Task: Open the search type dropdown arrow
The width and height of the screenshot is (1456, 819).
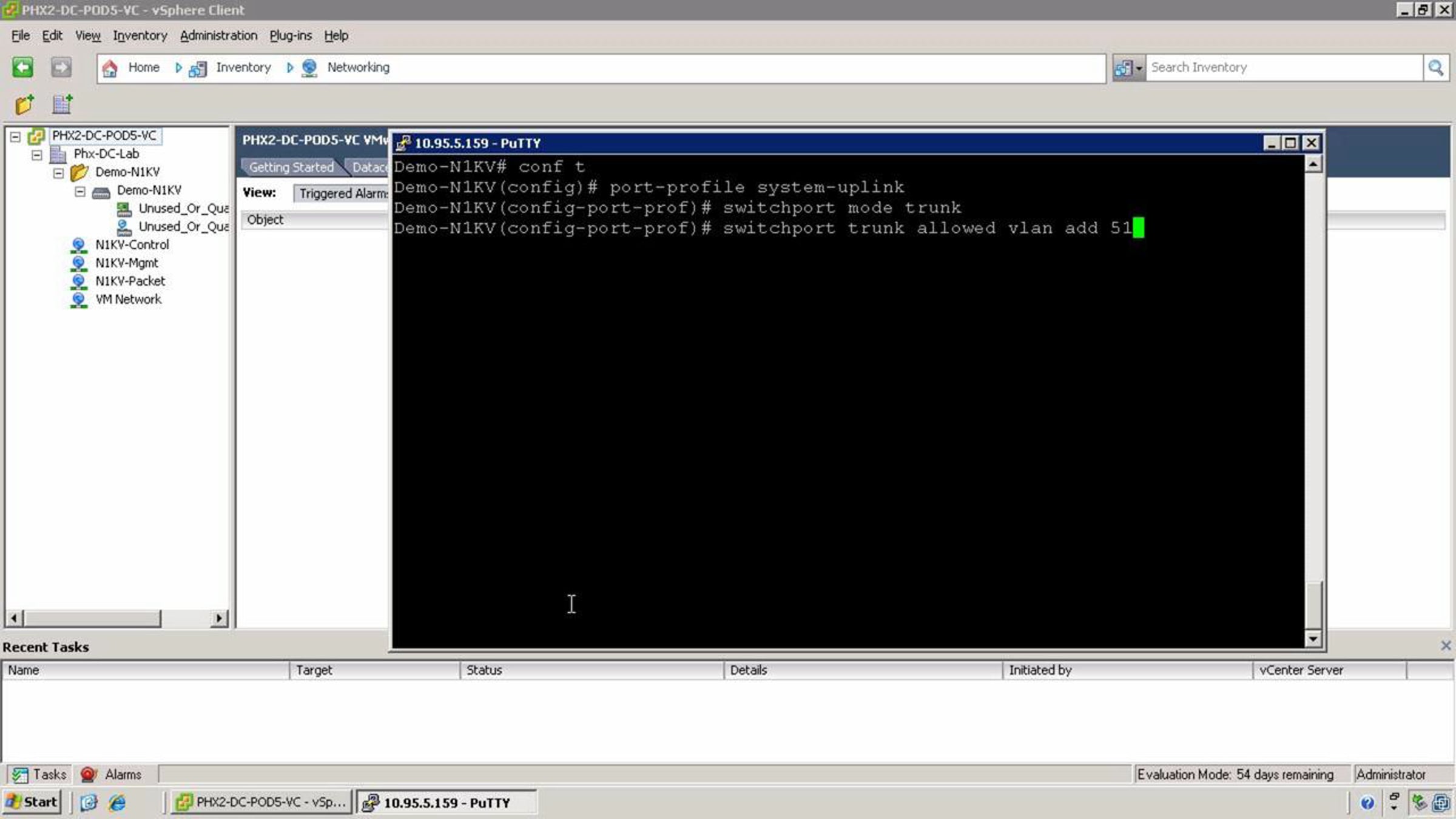Action: (x=1139, y=68)
